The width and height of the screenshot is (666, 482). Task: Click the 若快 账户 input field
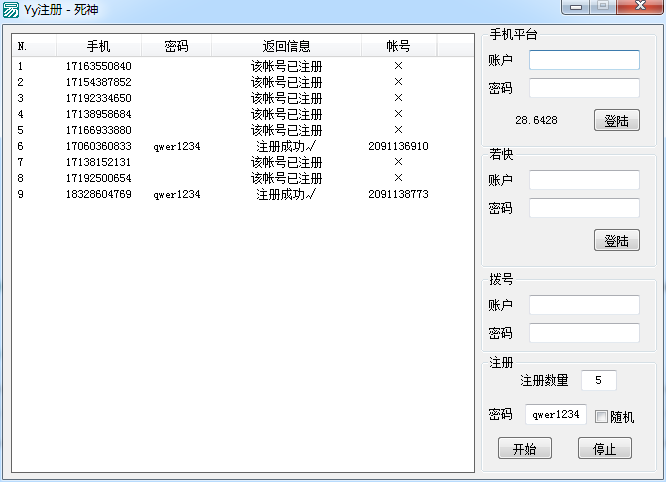[584, 180]
